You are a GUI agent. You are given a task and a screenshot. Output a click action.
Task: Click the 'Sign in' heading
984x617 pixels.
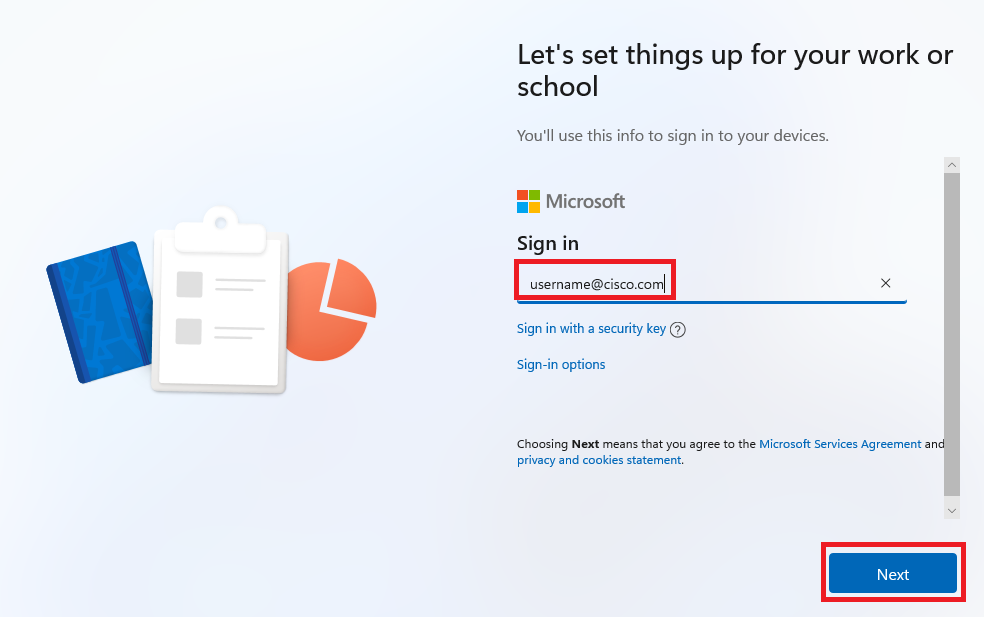[x=548, y=243]
